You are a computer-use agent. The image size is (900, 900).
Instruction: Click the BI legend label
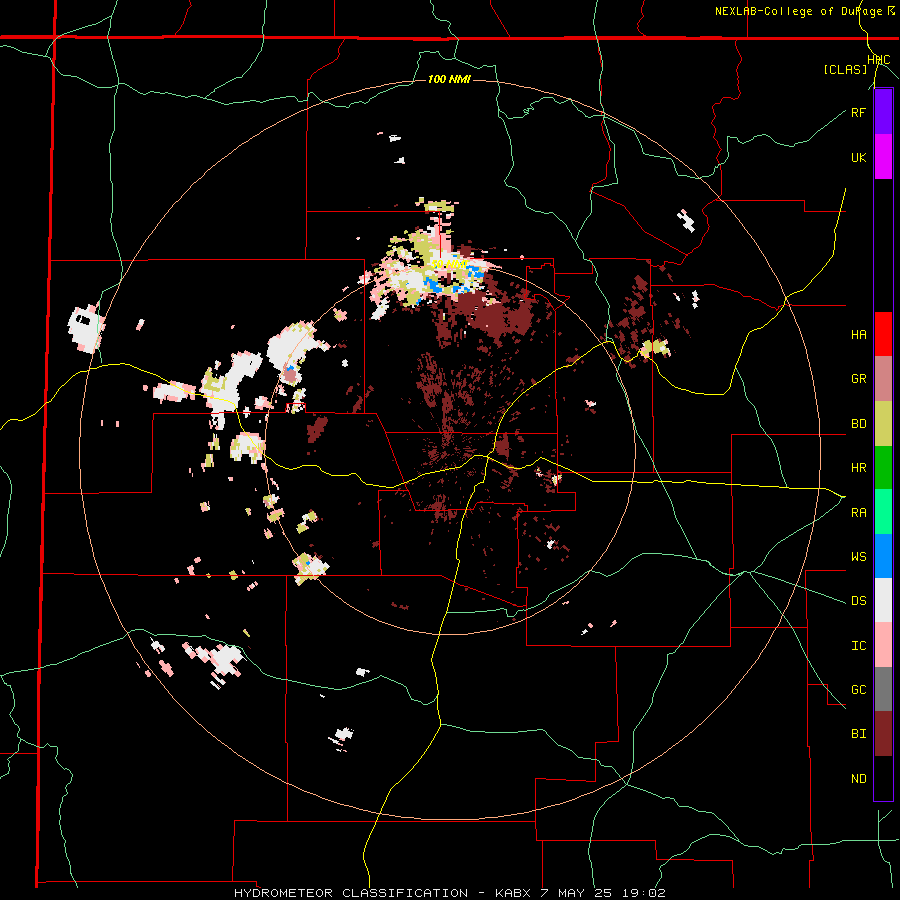[x=858, y=734]
